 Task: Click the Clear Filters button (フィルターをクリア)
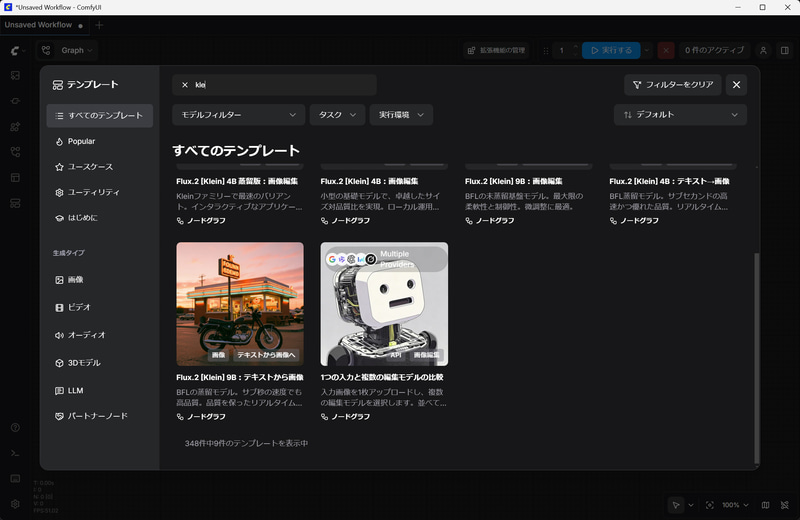point(672,85)
